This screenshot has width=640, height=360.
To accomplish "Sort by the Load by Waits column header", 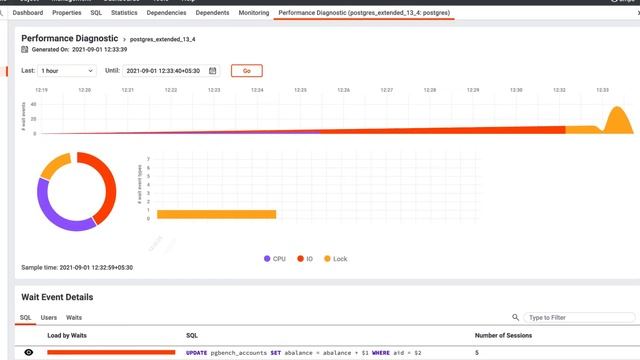I will click(x=67, y=335).
